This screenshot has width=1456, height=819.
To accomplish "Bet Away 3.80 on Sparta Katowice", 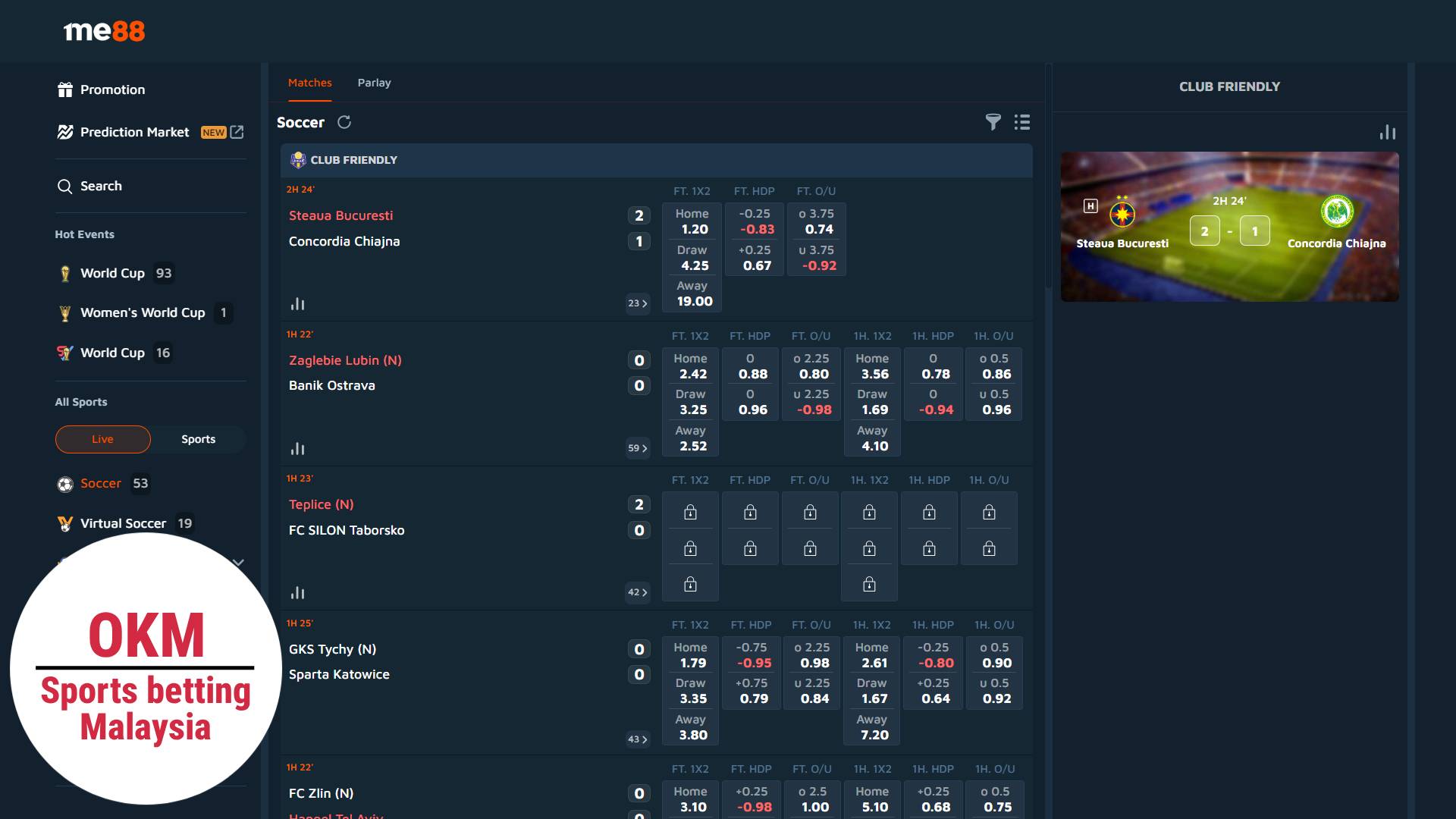I will (x=690, y=727).
